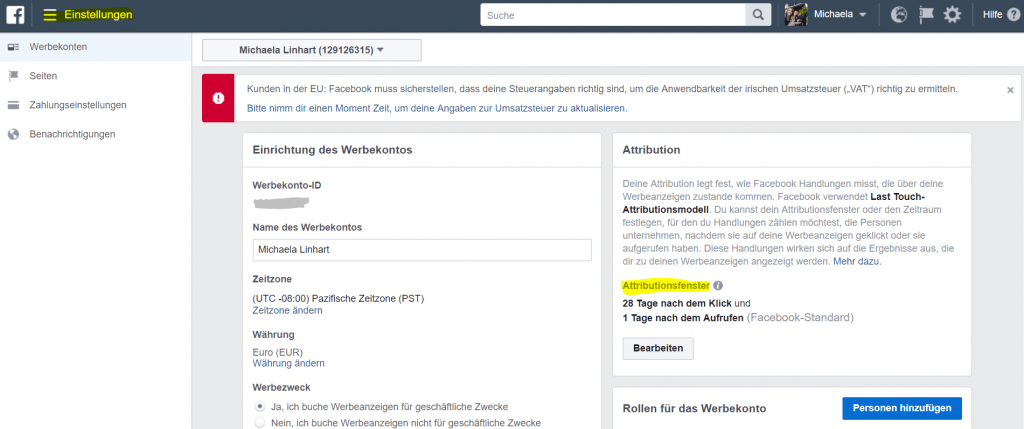1024x429 pixels.
Task: Focus the Suche search field
Action: 613,14
